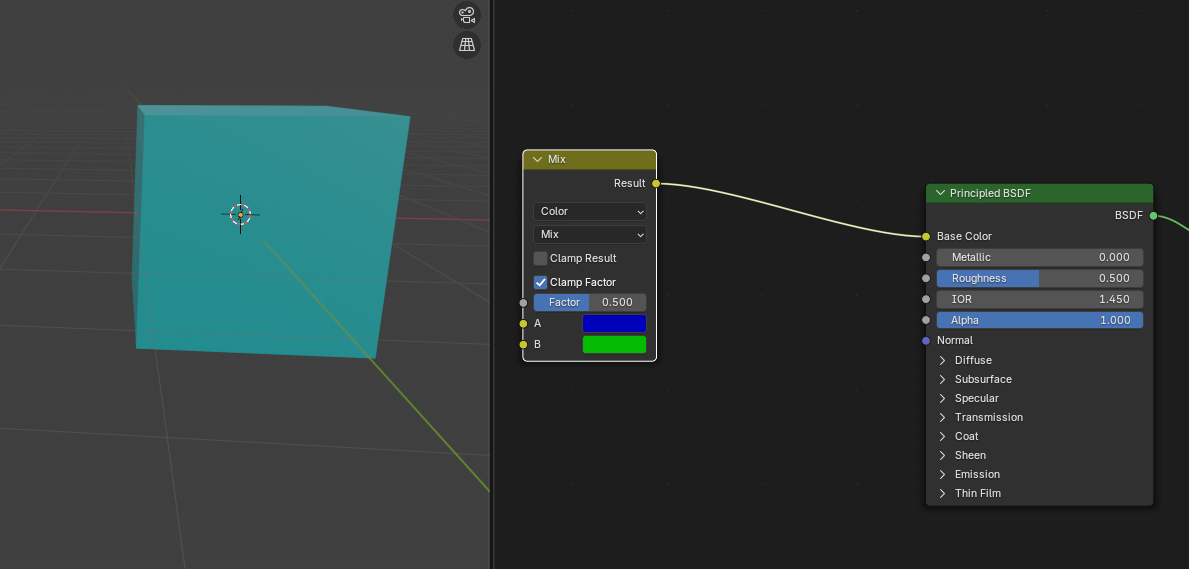Image resolution: width=1189 pixels, height=569 pixels.
Task: Click the Factor slider in Mix node
Action: [590, 302]
